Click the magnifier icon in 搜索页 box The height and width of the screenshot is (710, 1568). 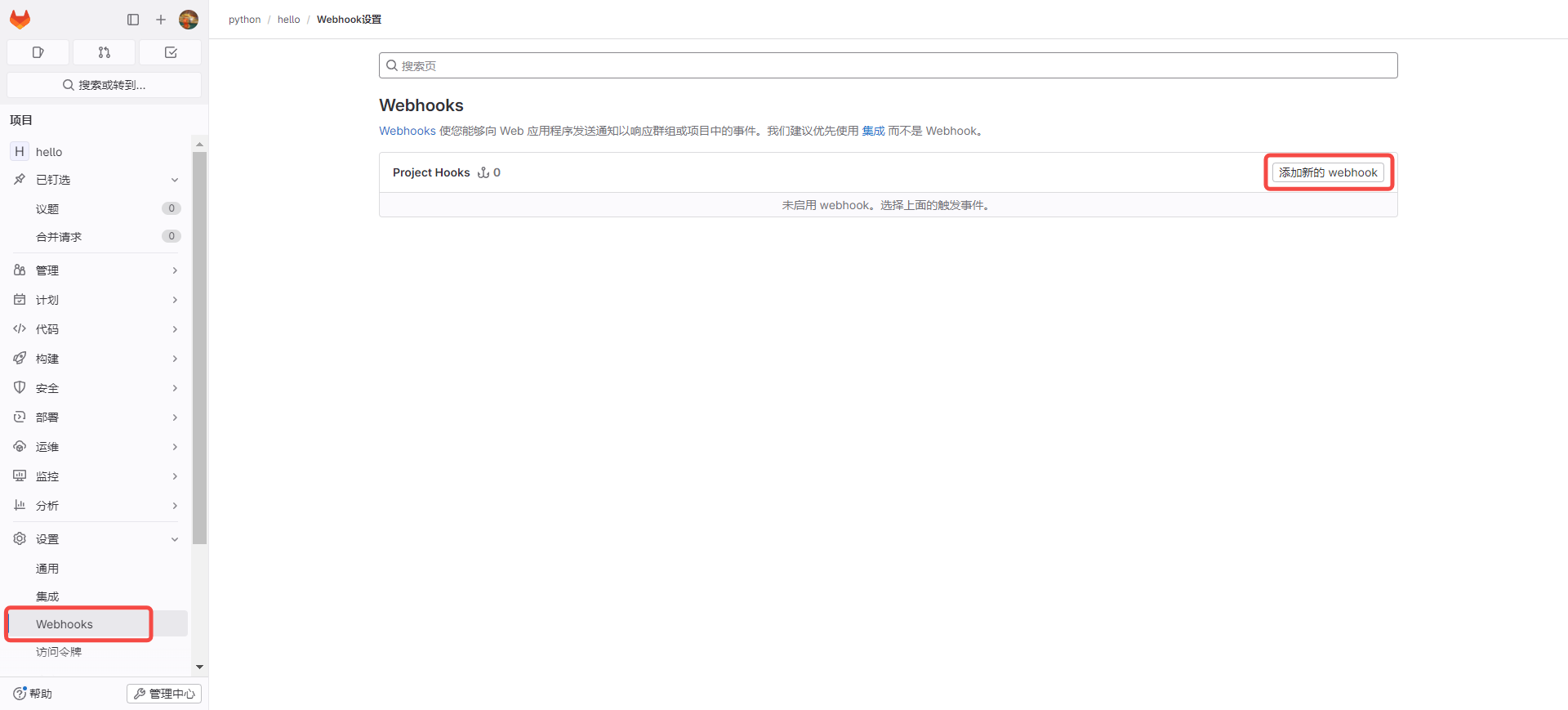(x=392, y=65)
